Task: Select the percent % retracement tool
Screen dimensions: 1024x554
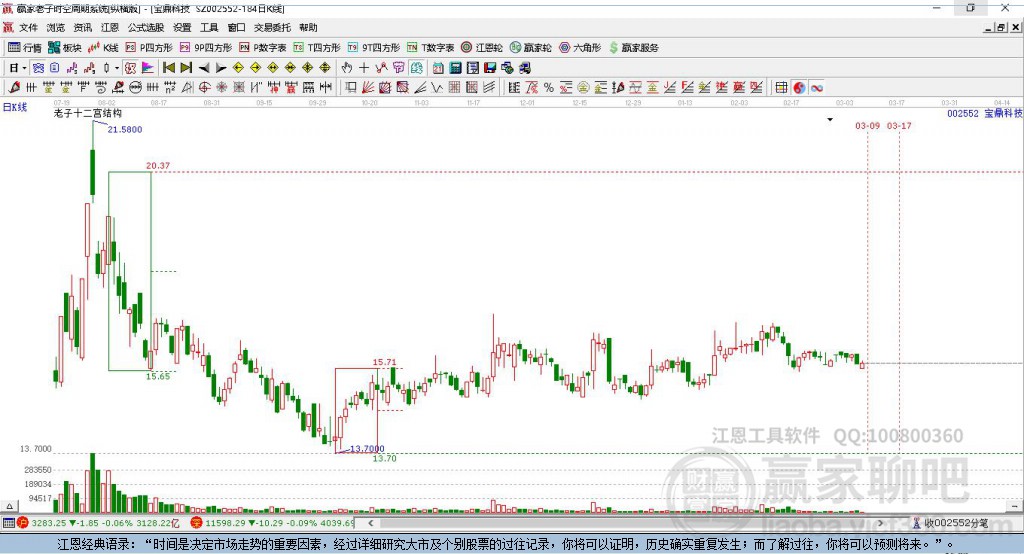Action: coord(549,87)
